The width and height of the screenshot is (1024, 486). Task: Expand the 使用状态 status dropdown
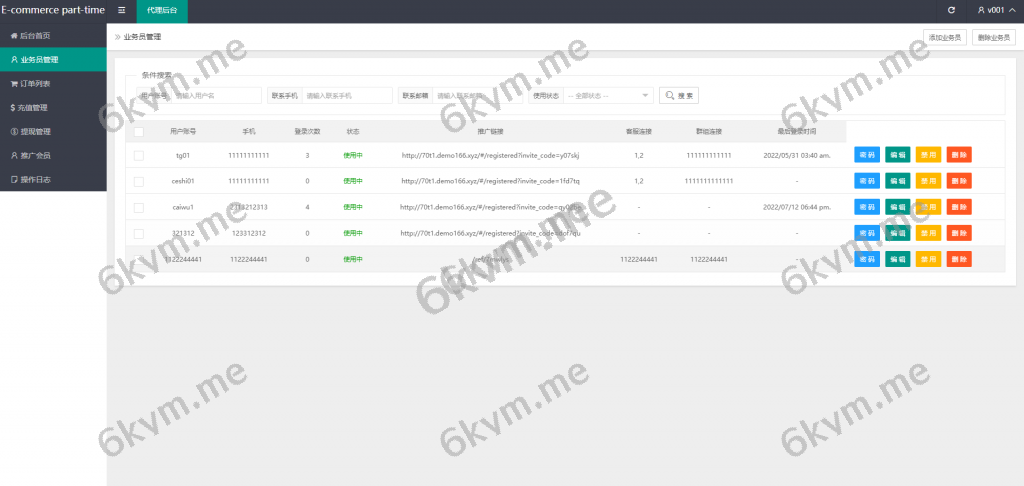(x=608, y=96)
